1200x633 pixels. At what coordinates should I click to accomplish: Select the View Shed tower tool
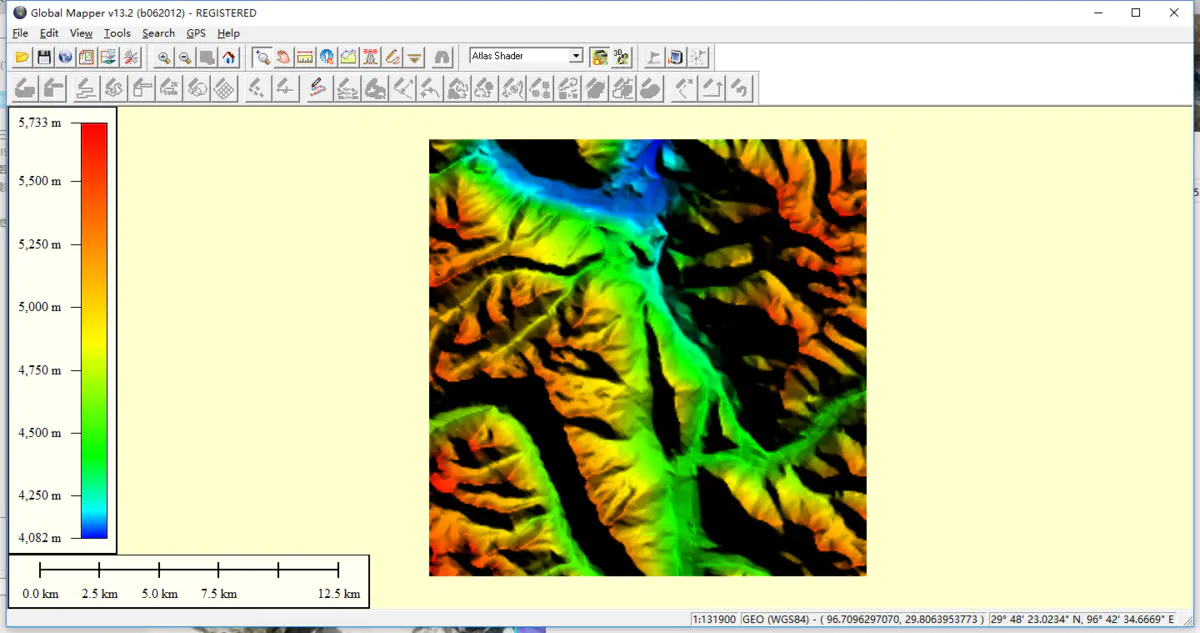pyautogui.click(x=371, y=57)
